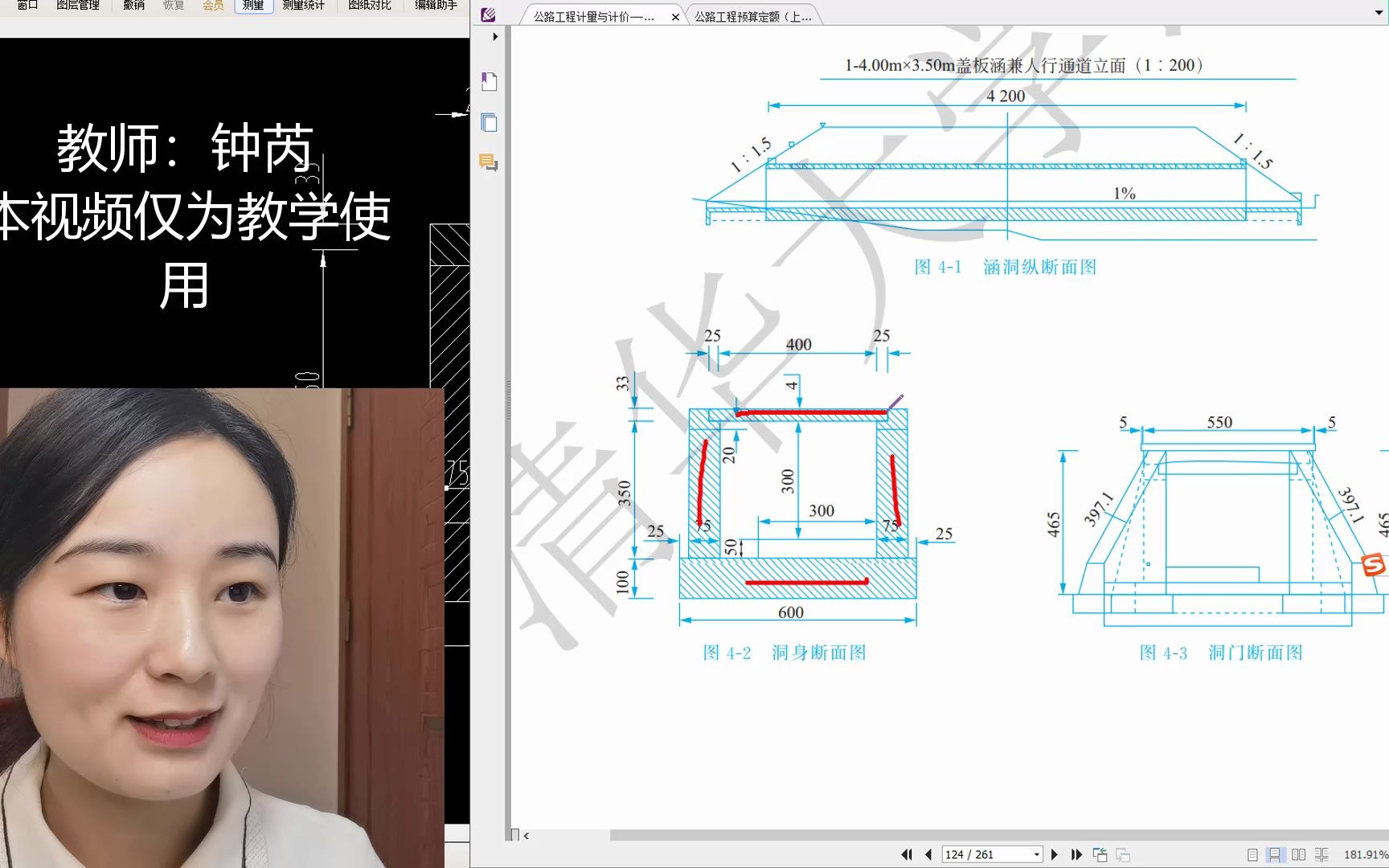Viewport: 1389px width, 868px height.
Task: Open the page thumbnails panel icon
Action: [x=489, y=122]
